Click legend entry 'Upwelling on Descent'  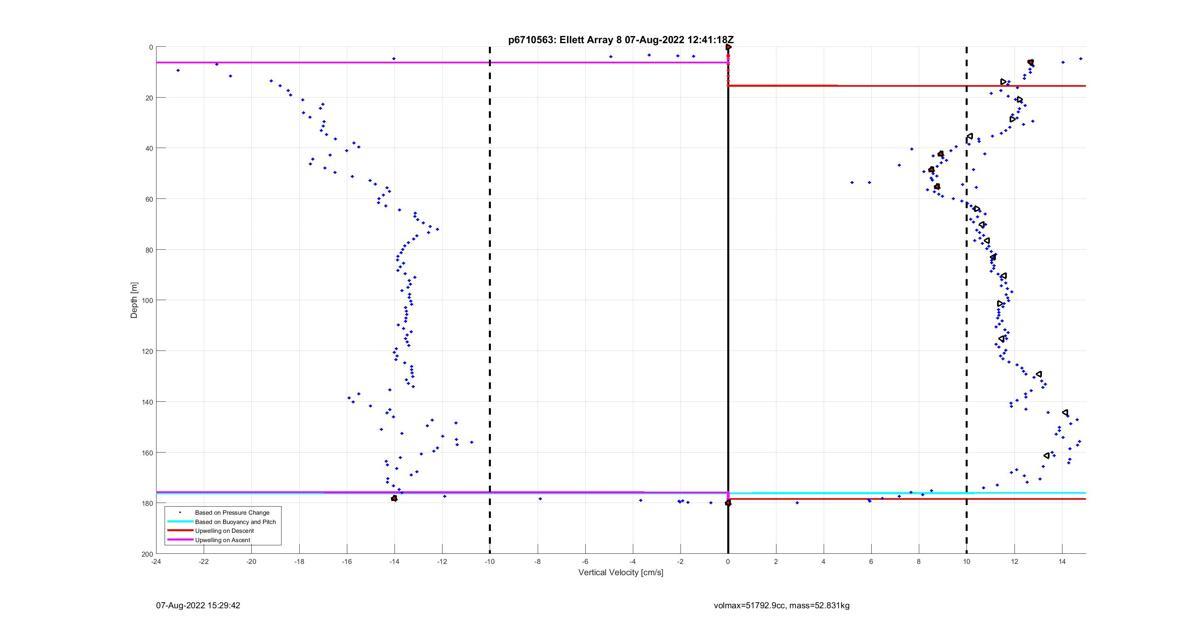(x=225, y=530)
